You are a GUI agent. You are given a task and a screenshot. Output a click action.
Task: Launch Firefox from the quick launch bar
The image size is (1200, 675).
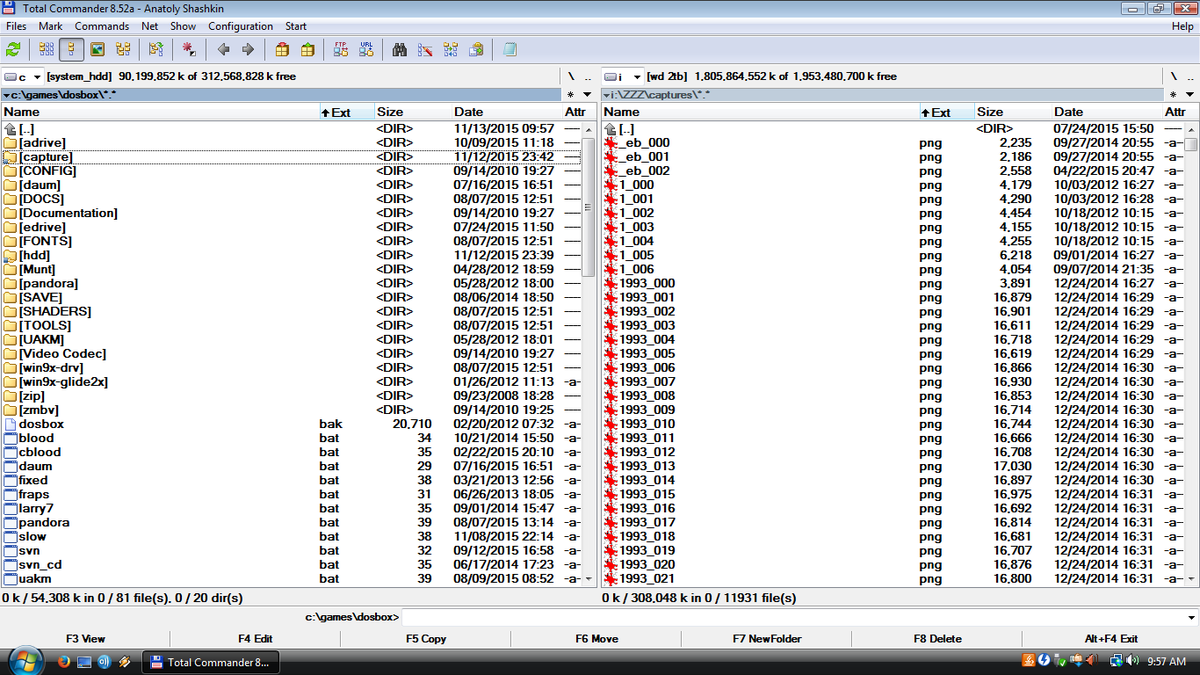click(x=63, y=661)
